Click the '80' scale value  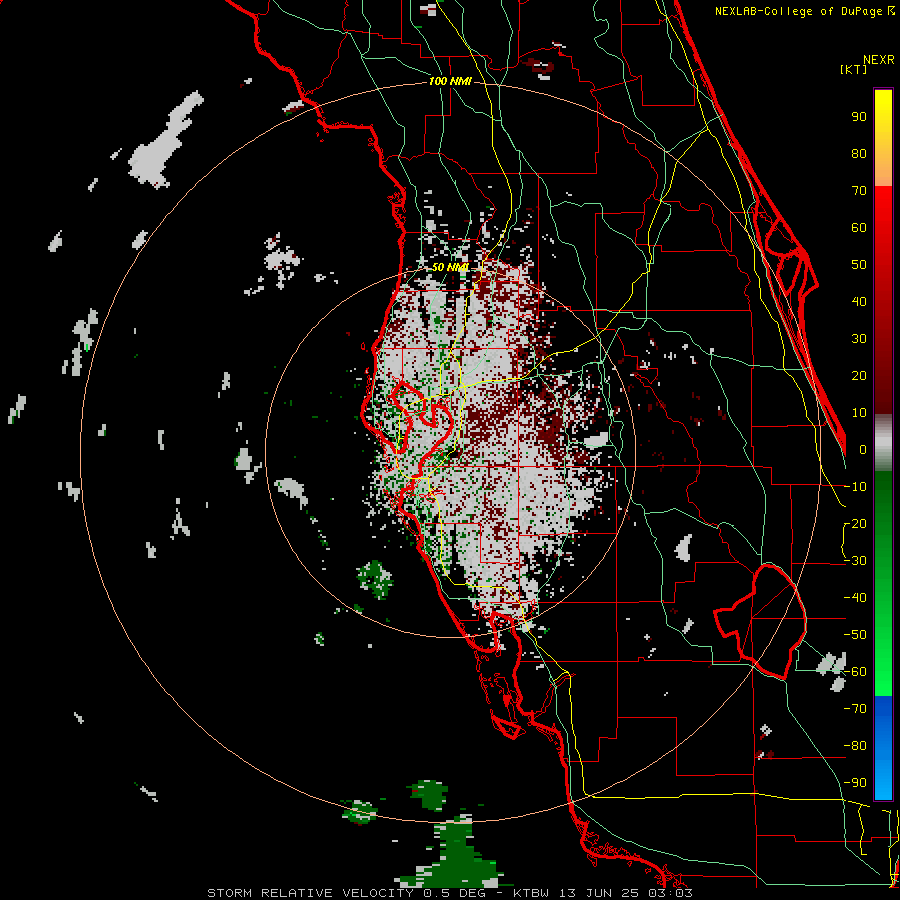point(859,154)
